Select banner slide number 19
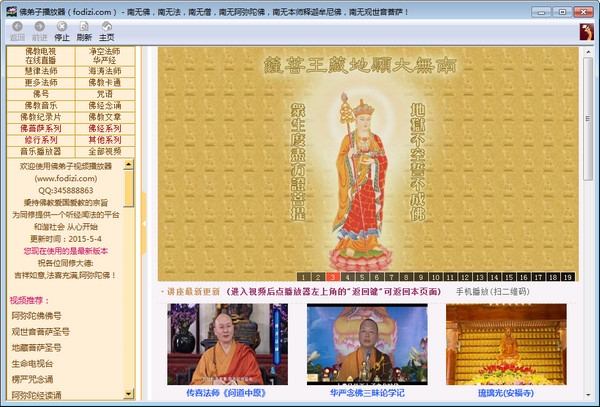This screenshot has height=407, width=600. (567, 277)
